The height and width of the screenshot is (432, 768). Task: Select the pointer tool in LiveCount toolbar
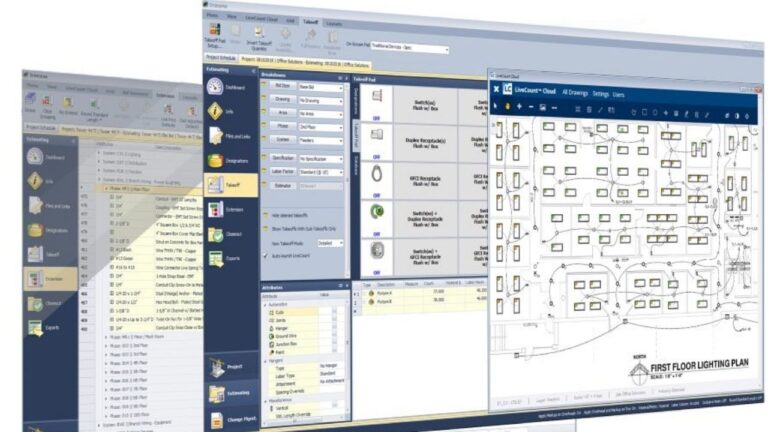[x=496, y=105]
